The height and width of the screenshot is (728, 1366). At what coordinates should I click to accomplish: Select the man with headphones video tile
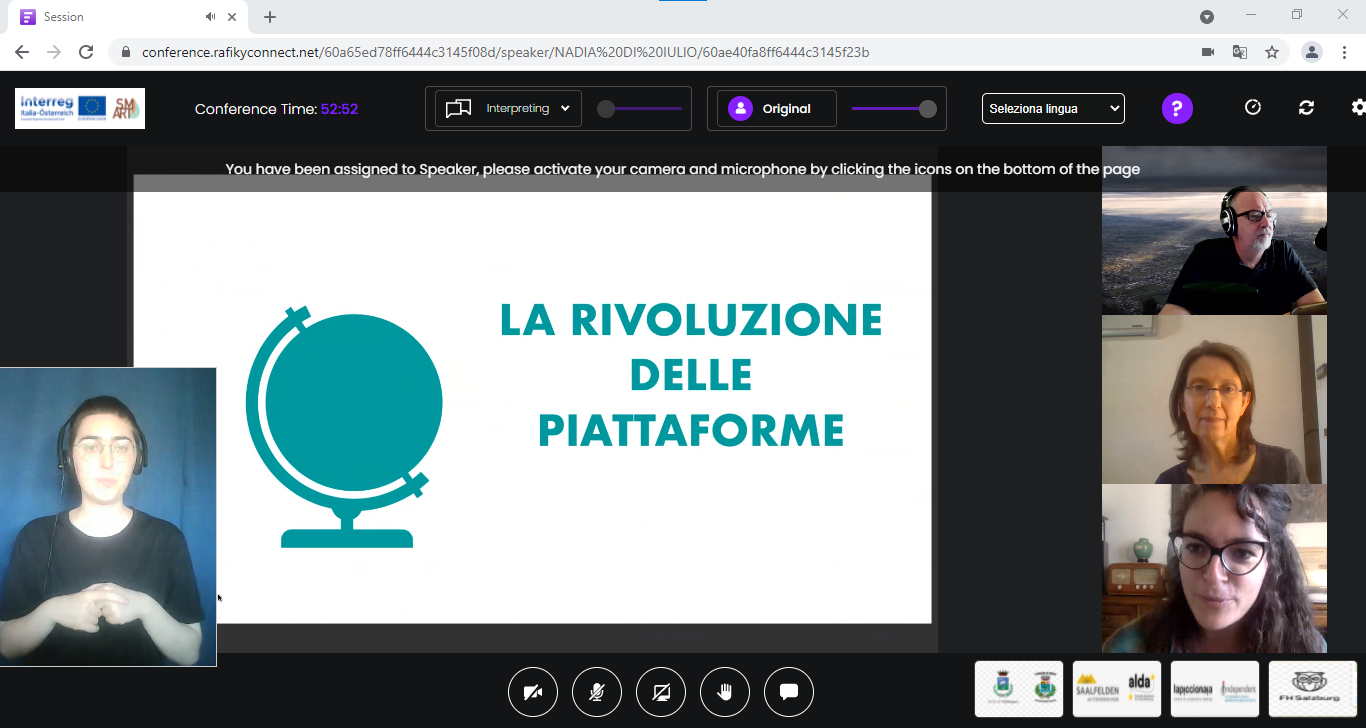1214,230
